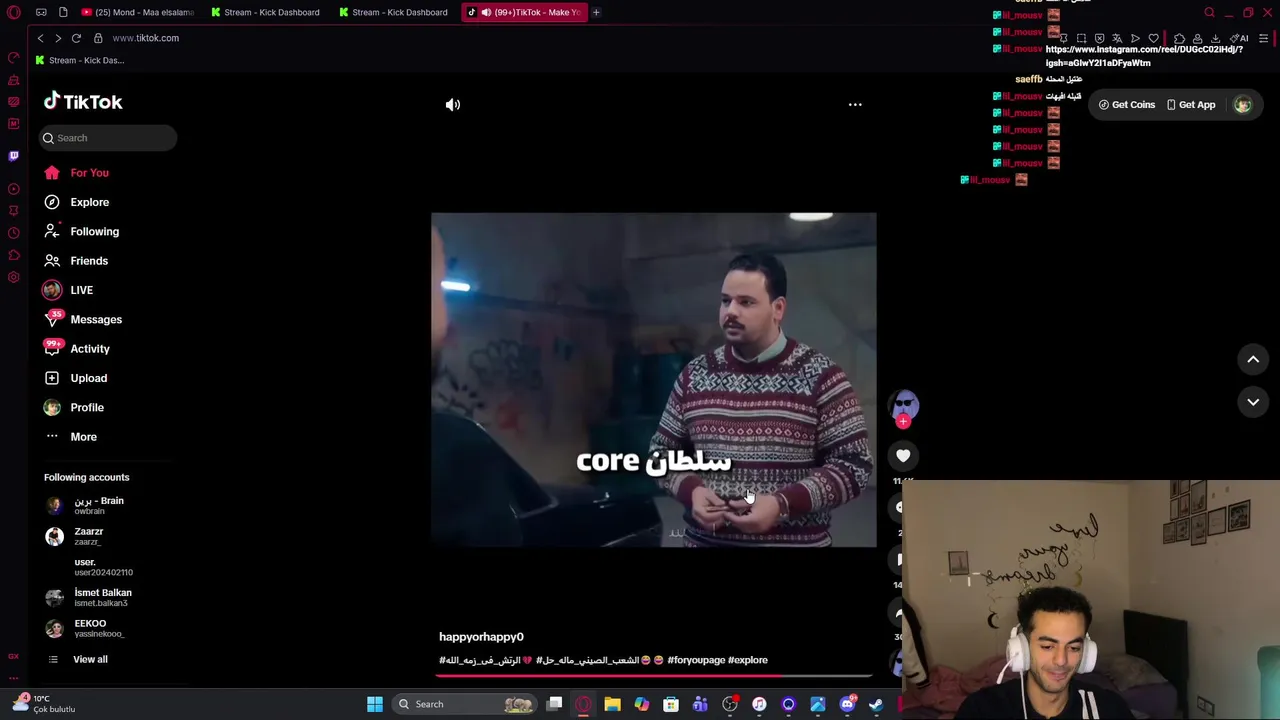Click the www.tiktok.com address bar
This screenshot has width=1280, height=720.
point(146,38)
